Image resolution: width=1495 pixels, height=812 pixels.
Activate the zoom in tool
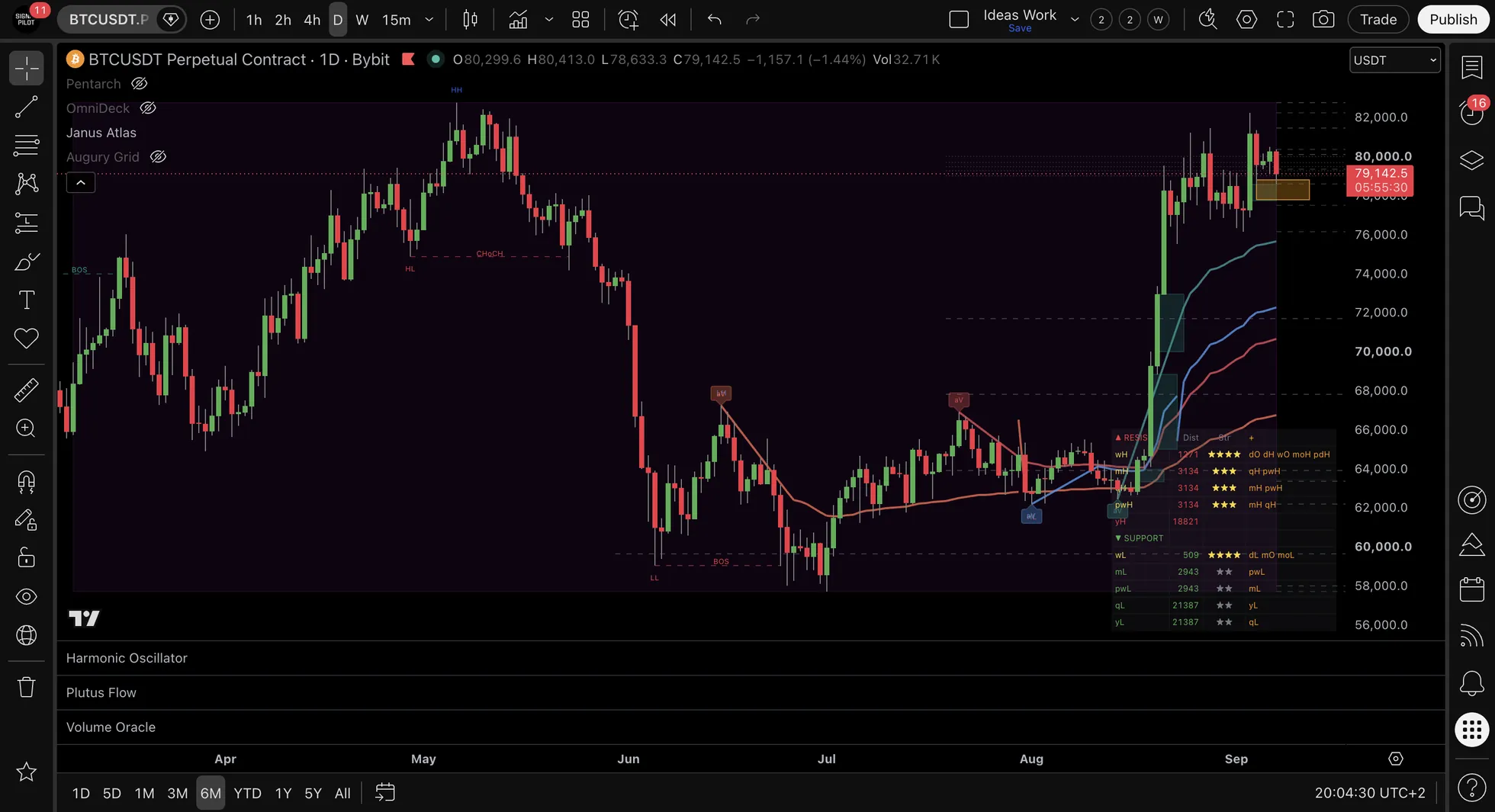tap(27, 428)
